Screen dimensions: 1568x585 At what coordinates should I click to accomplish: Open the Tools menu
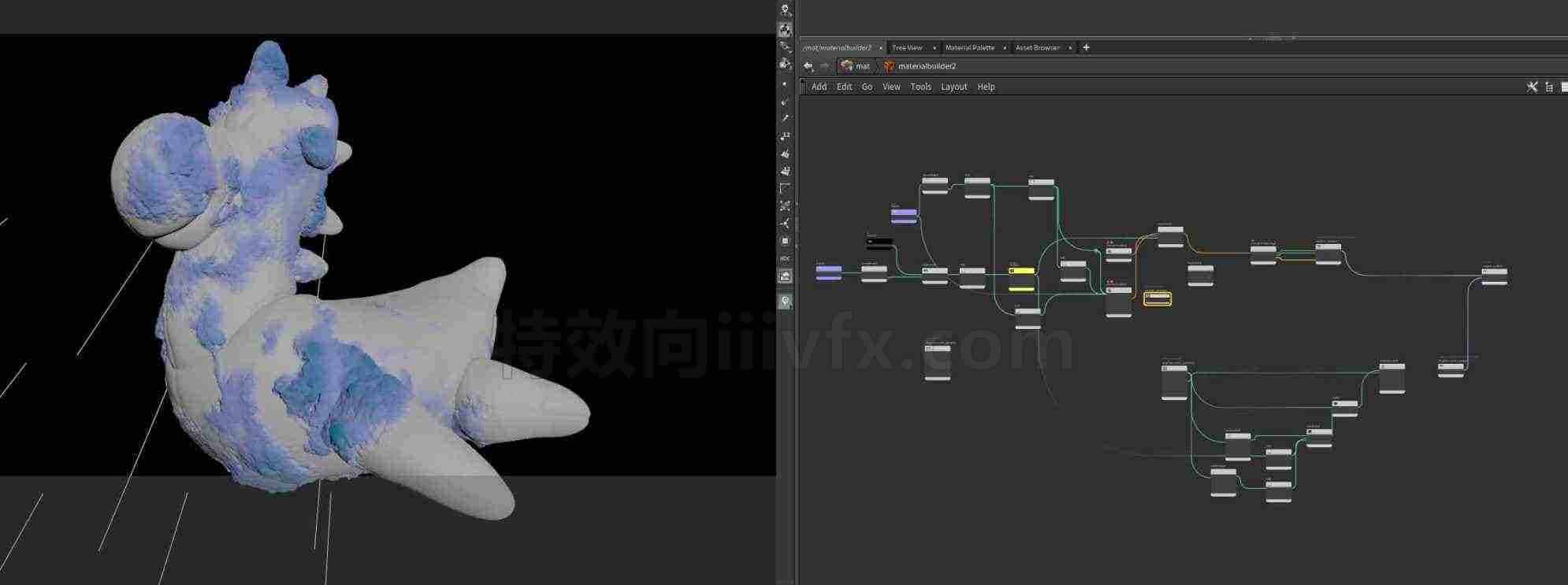tap(920, 87)
